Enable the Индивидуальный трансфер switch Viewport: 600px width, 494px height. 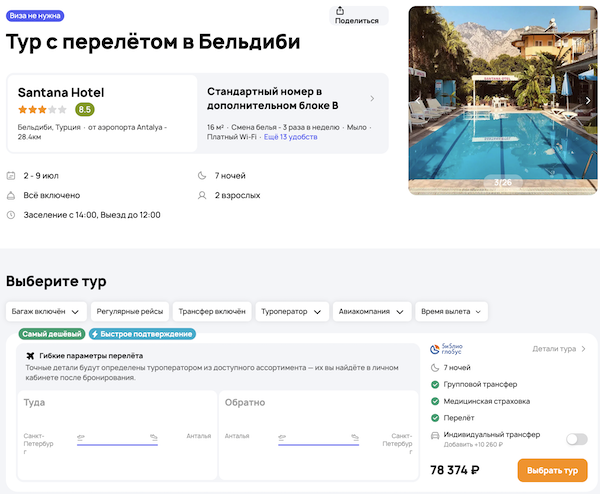tap(576, 438)
